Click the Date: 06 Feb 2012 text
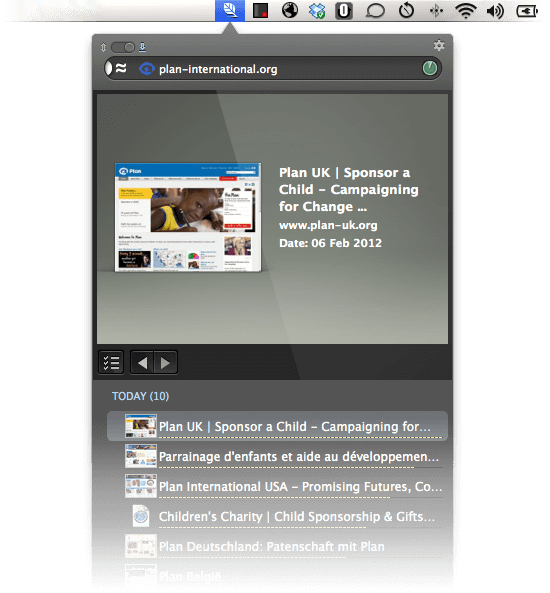Image resolution: width=550 pixels, height=593 pixels. click(x=330, y=243)
